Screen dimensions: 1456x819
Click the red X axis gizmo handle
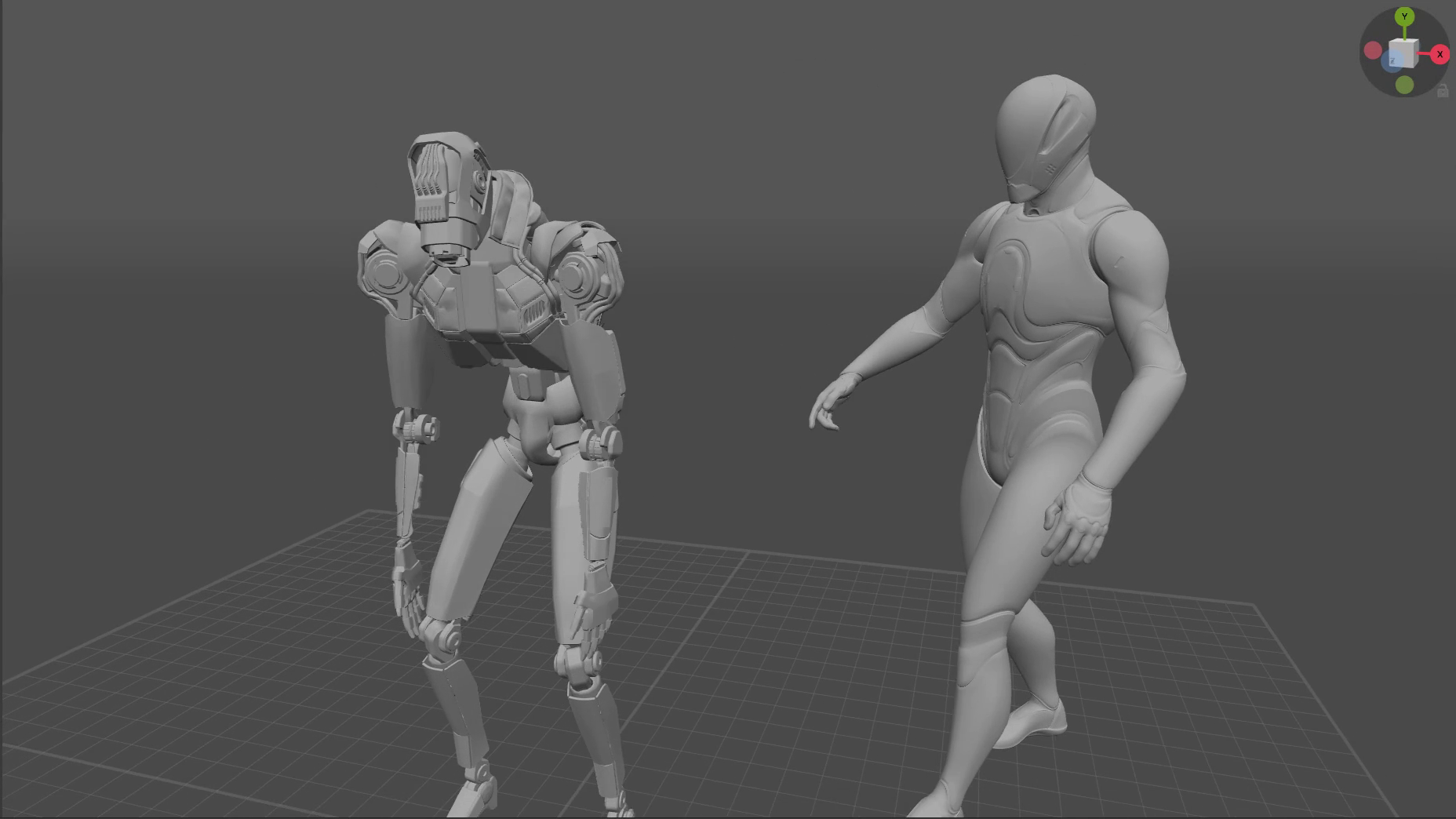click(1440, 54)
